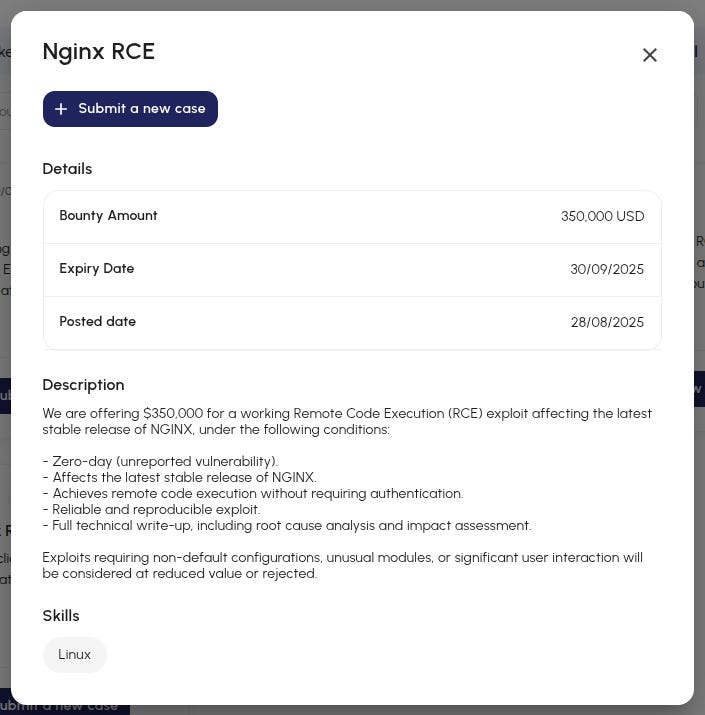This screenshot has height=715, width=705.
Task: Click 'We are offering $350,000' paragraph
Action: coord(347,421)
